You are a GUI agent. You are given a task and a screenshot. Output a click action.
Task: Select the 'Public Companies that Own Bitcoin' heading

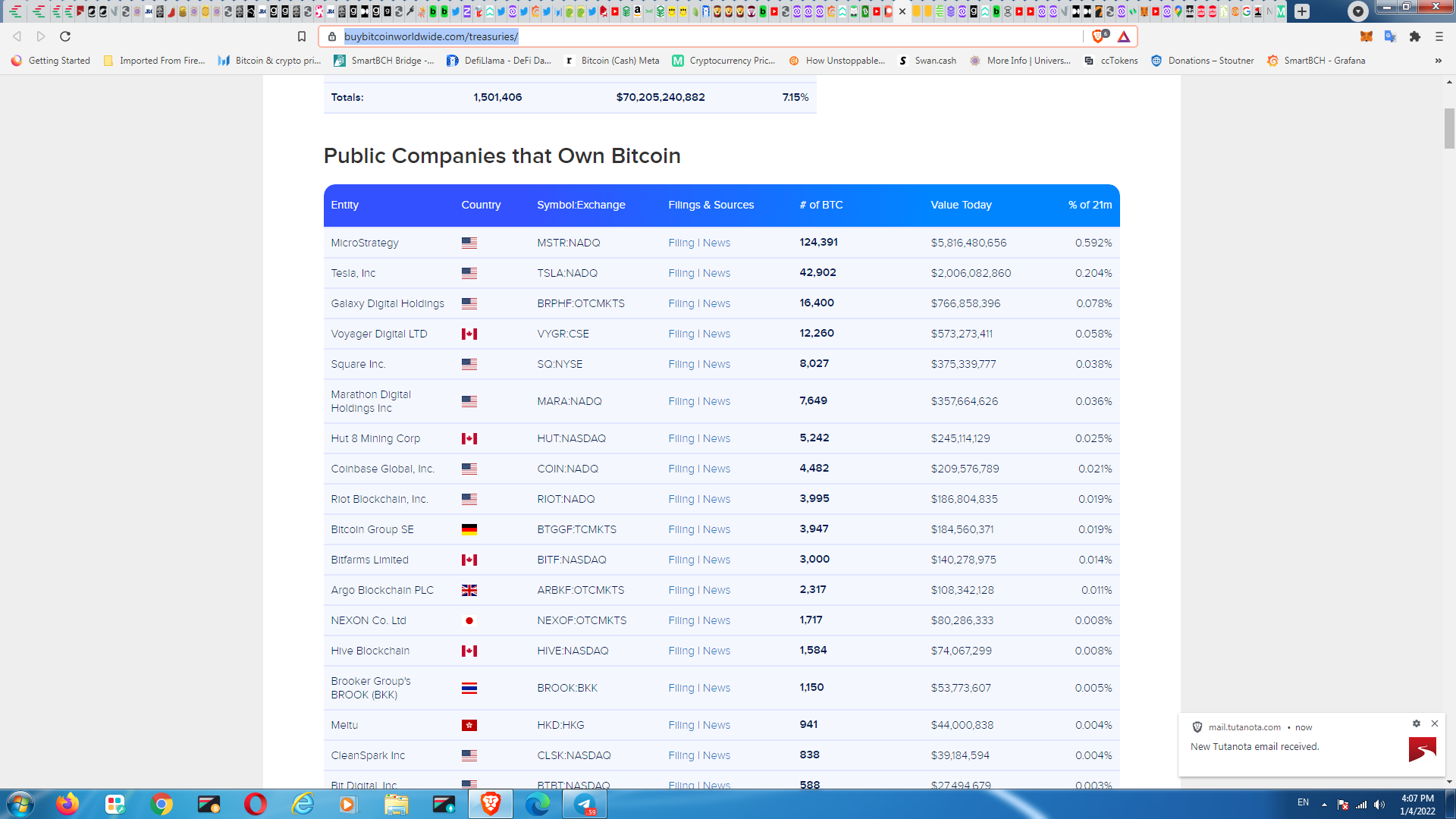click(502, 155)
